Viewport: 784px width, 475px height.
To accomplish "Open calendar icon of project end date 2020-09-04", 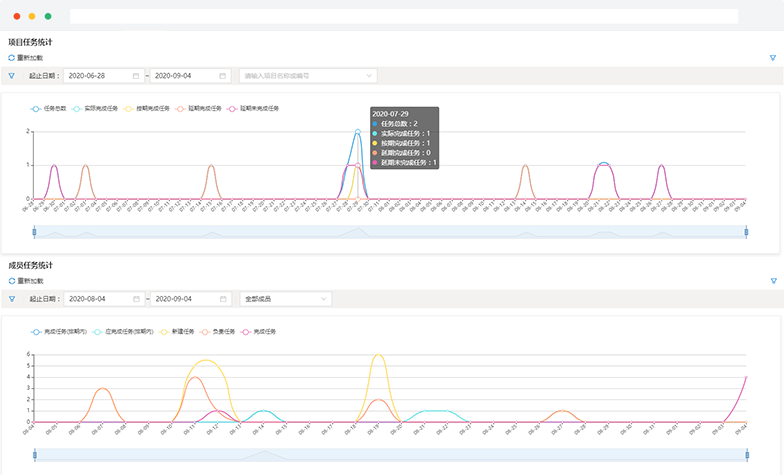I will (x=222, y=76).
